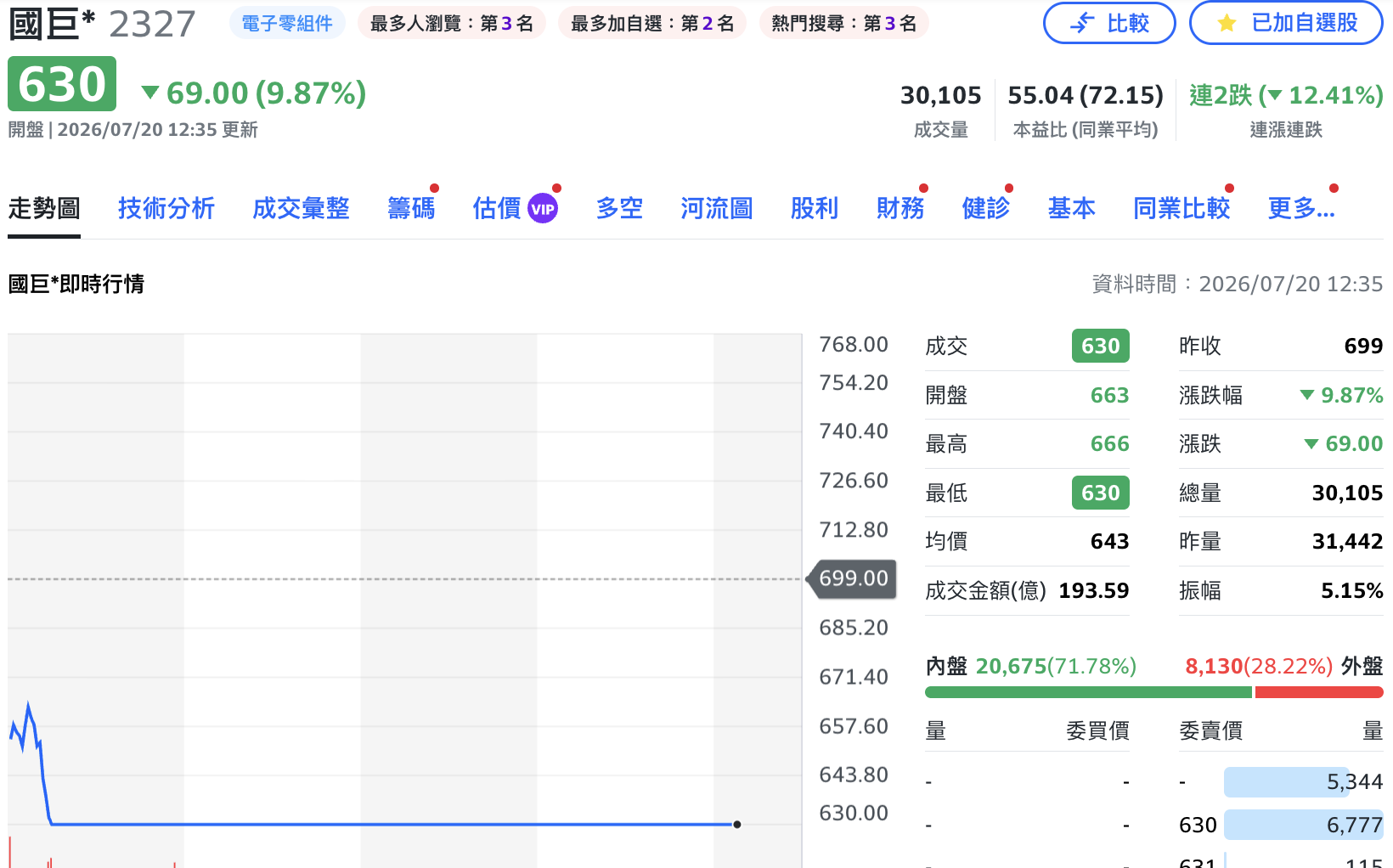The image size is (1393, 868).
Task: Click the 委賣價 column header
Action: click(x=1211, y=730)
